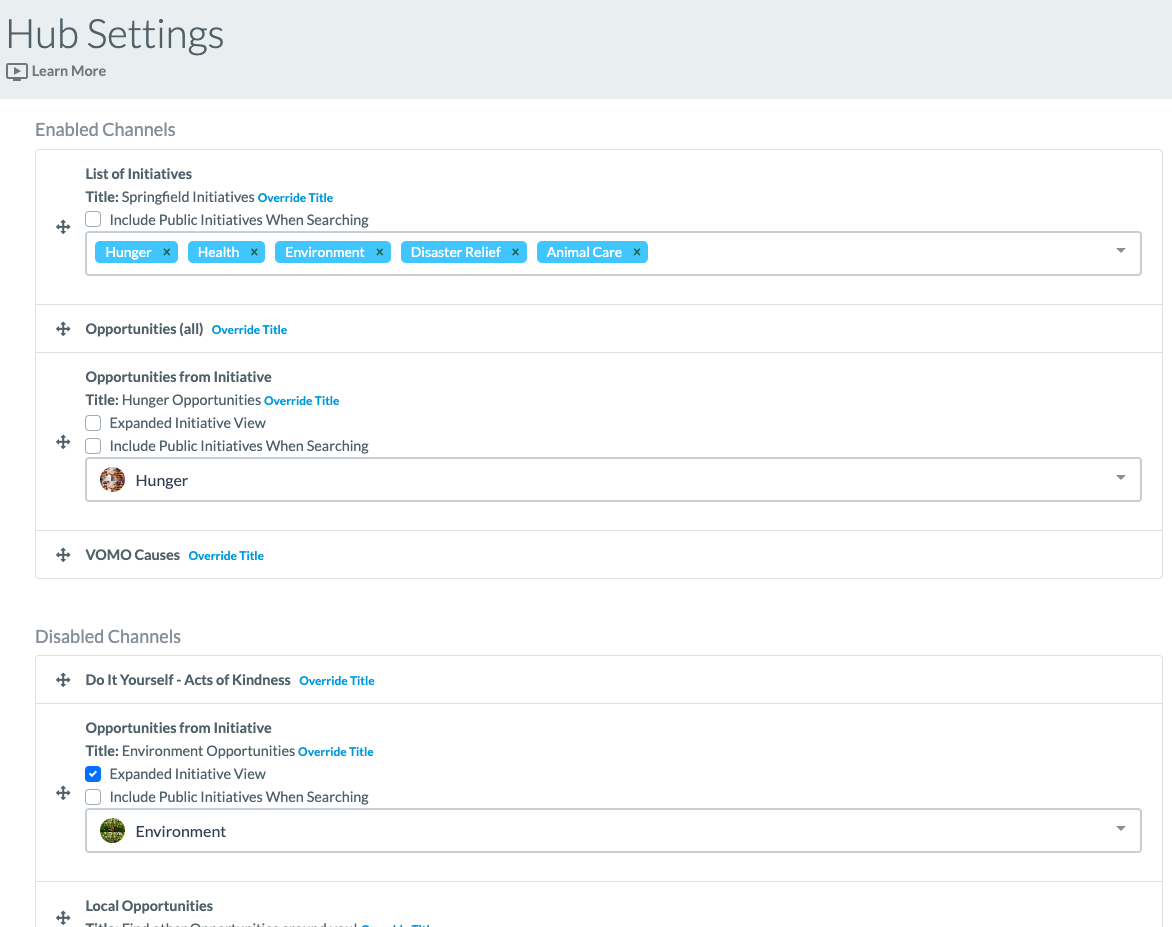Override Title for VOMO Causes
The width and height of the screenshot is (1172, 927).
point(226,556)
